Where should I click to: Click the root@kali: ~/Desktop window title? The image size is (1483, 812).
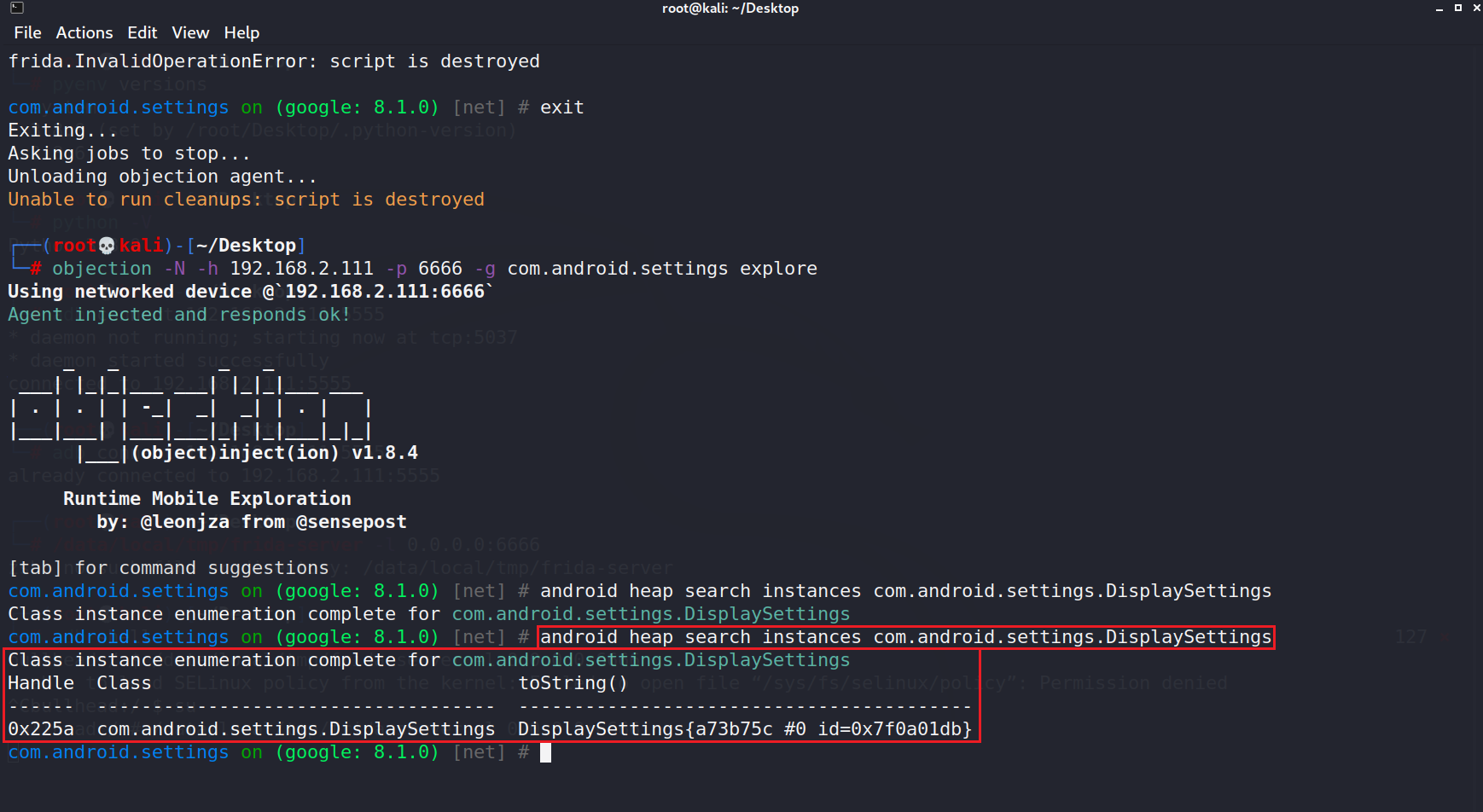[730, 9]
